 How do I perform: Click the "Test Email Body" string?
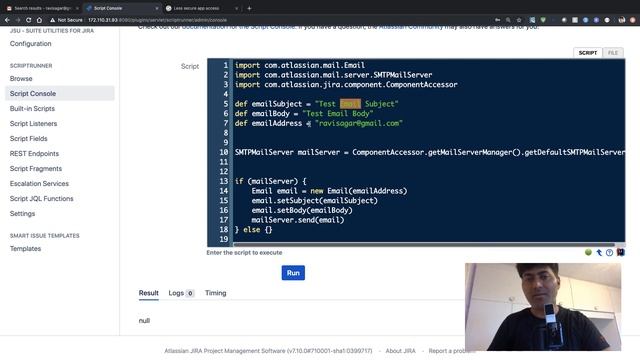338,113
